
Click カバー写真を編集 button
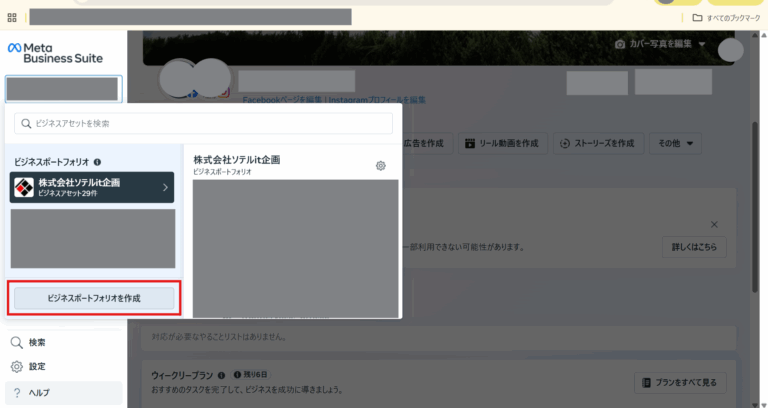click(x=660, y=44)
